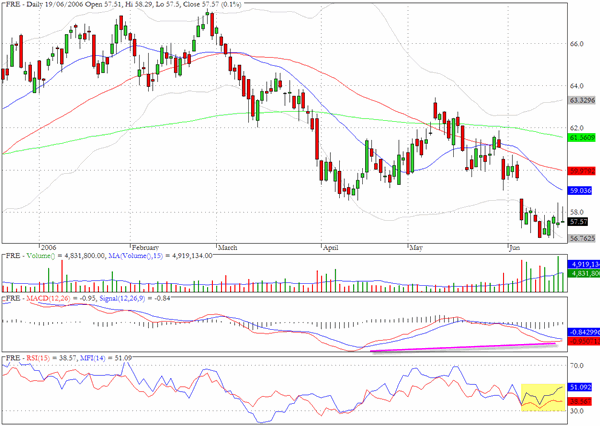
Task: Select the blue 51.092 MFI value tag
Action: [580, 387]
